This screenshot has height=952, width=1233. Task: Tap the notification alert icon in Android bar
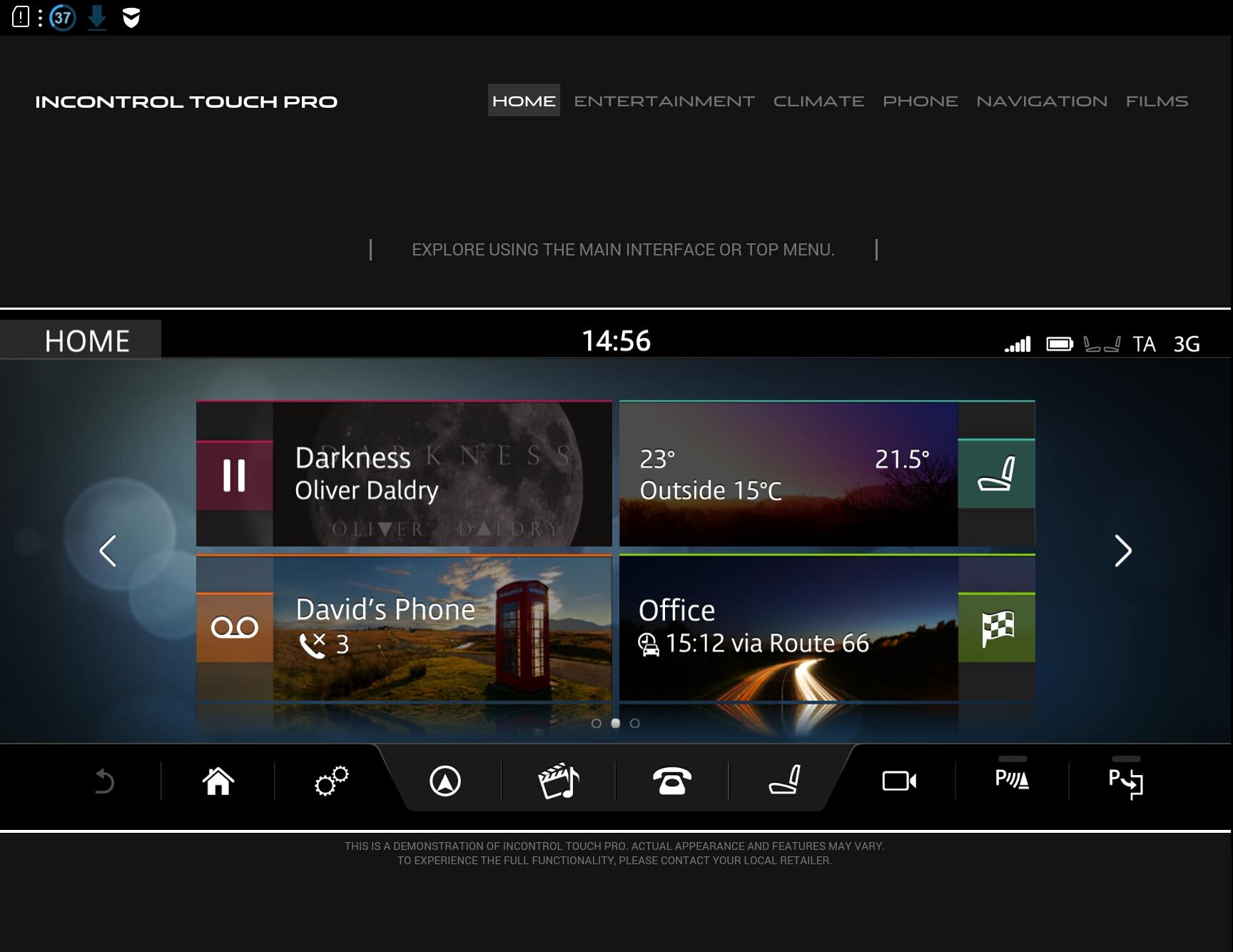[21, 17]
